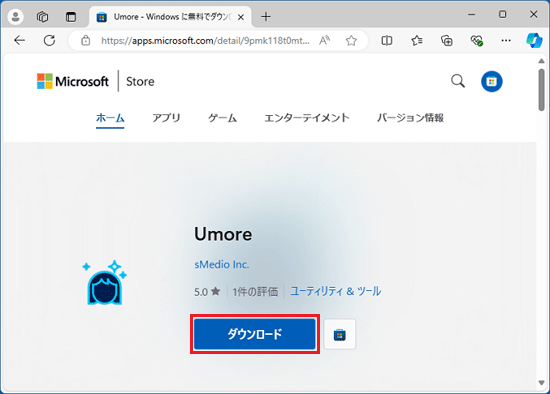Open the Store home link
Viewport: 550px width, 394px height.
[x=140, y=81]
